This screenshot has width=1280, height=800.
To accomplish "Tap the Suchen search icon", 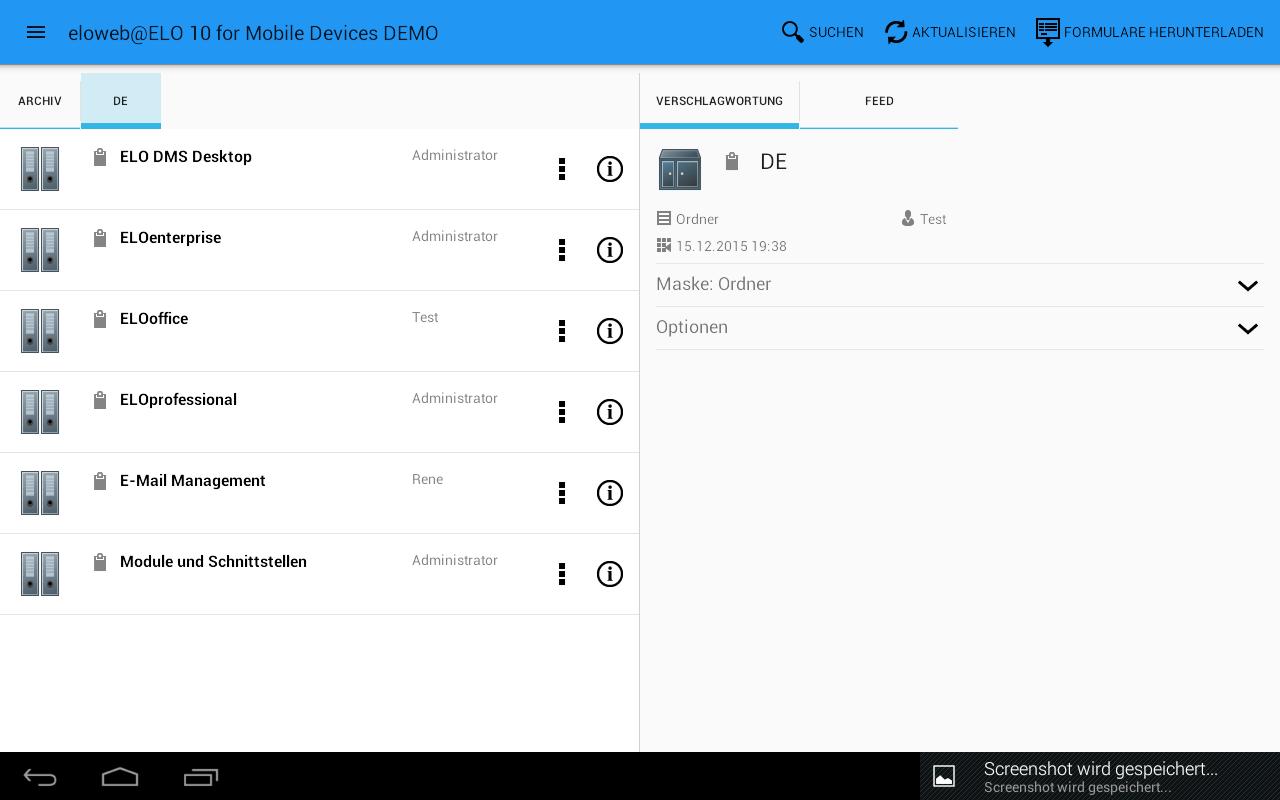I will point(793,32).
